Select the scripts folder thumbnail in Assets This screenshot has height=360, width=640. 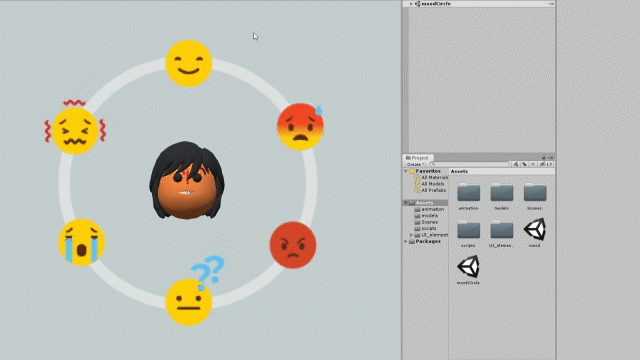coord(468,230)
